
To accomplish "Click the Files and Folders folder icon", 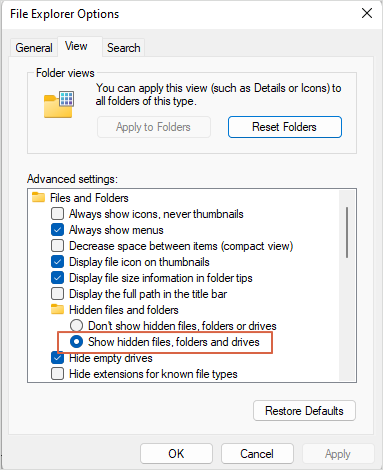I will tap(38, 197).
